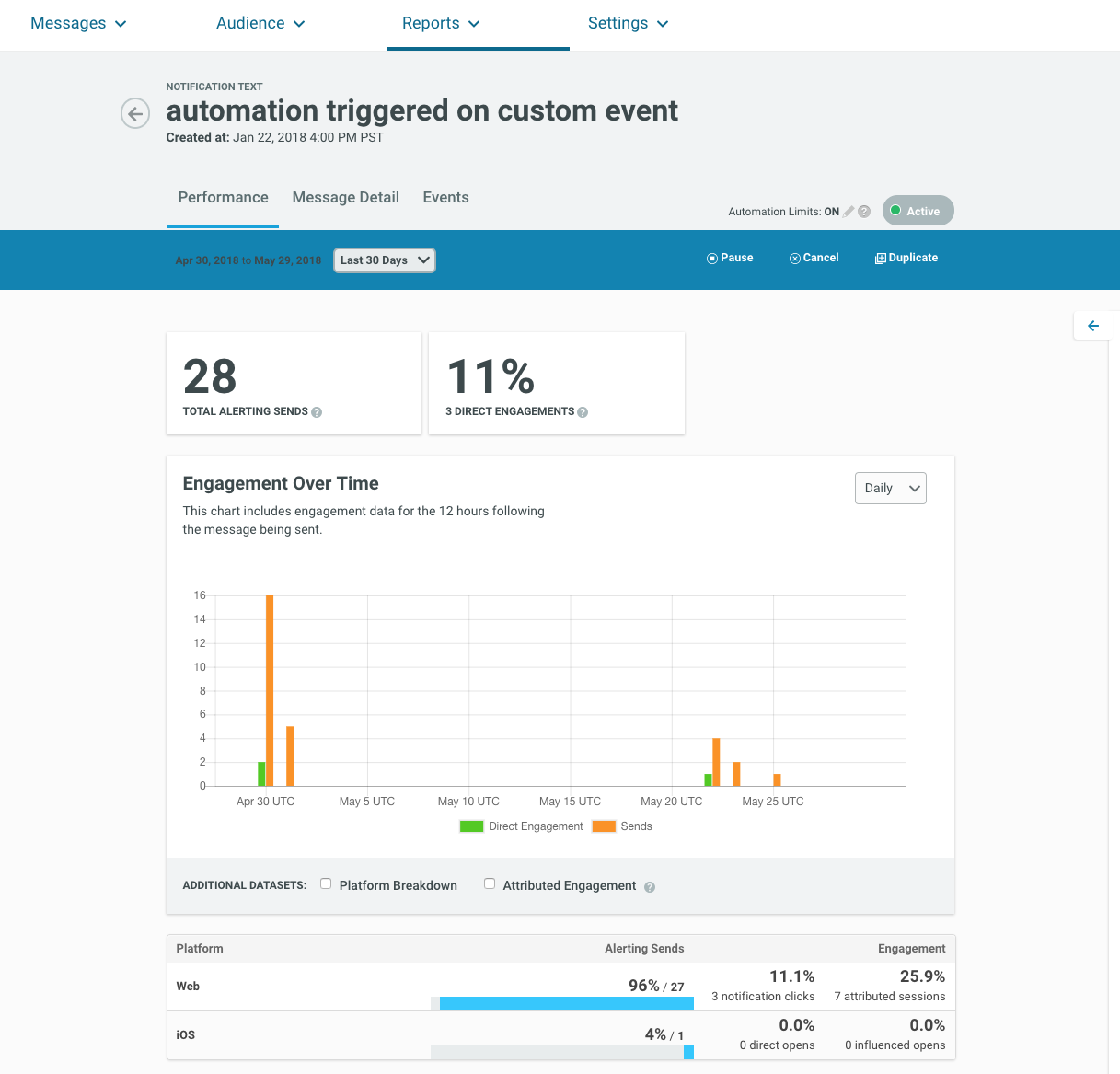Toggle the Active status pill
This screenshot has height=1074, width=1120.
(918, 211)
